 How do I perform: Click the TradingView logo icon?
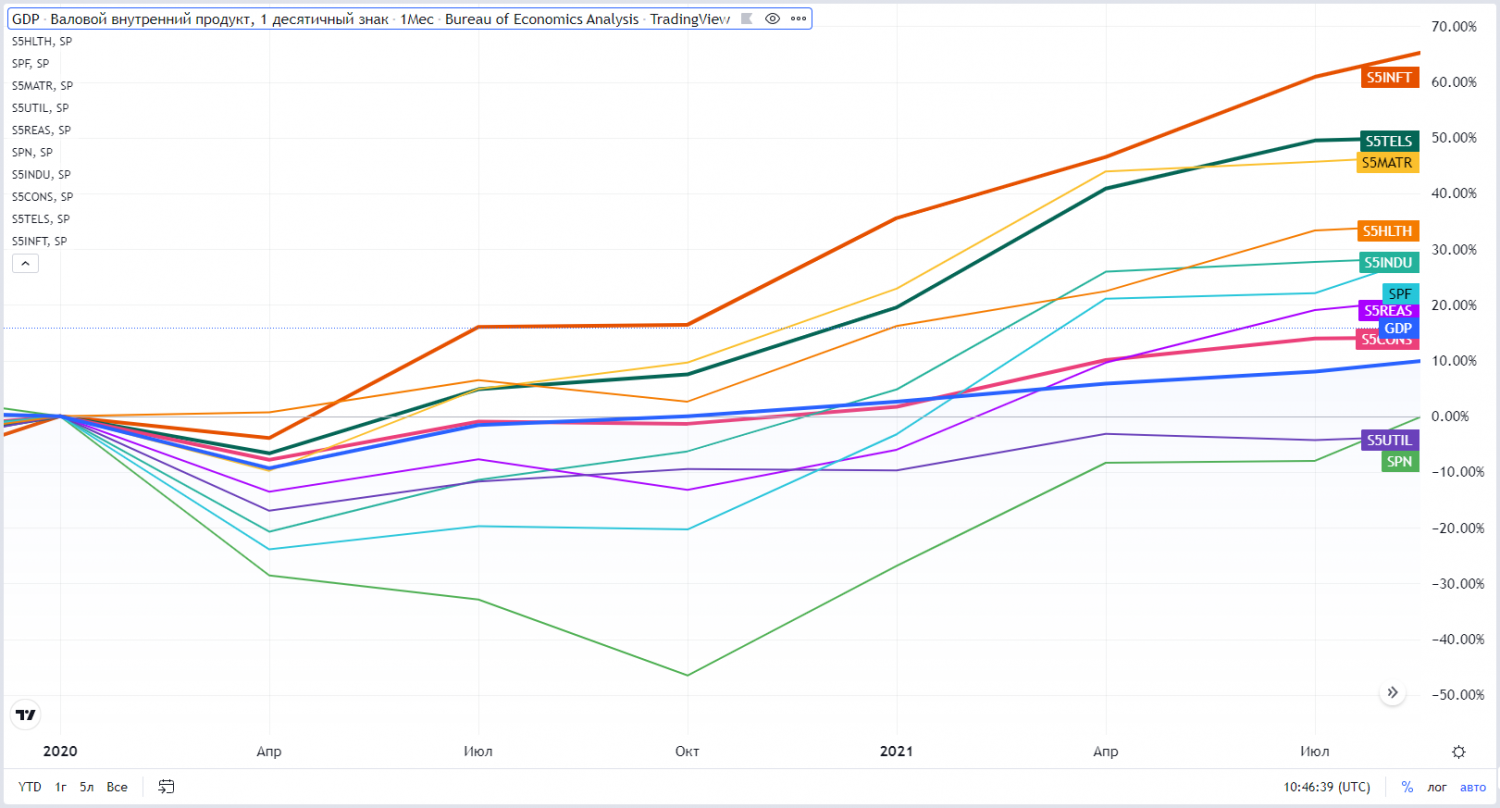click(x=26, y=715)
